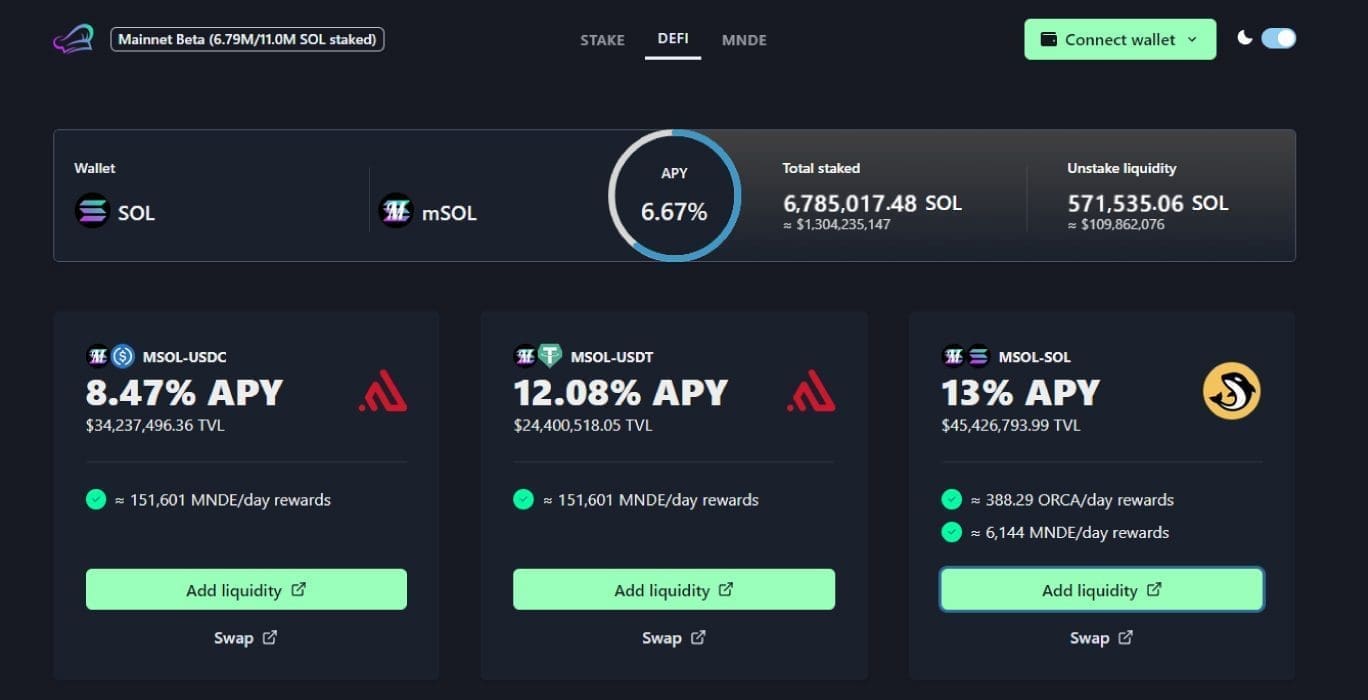
Task: Click green check next to 388.29 ORCA rewards
Action: coord(951,499)
